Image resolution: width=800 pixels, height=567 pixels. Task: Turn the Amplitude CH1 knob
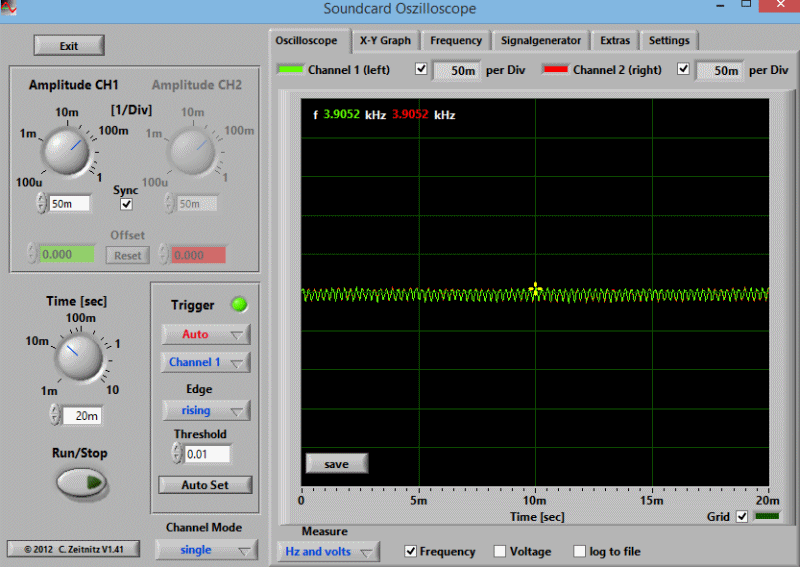pyautogui.click(x=67, y=151)
